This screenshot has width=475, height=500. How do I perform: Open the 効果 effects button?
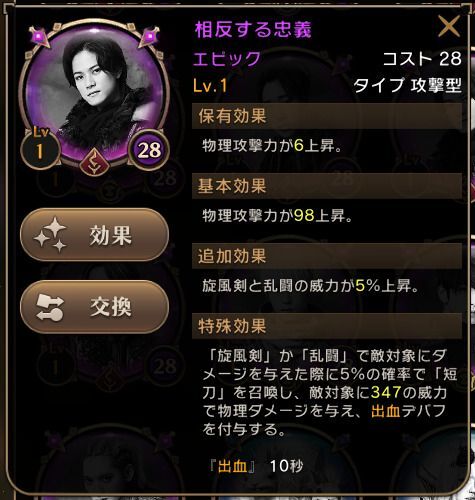pos(94,235)
